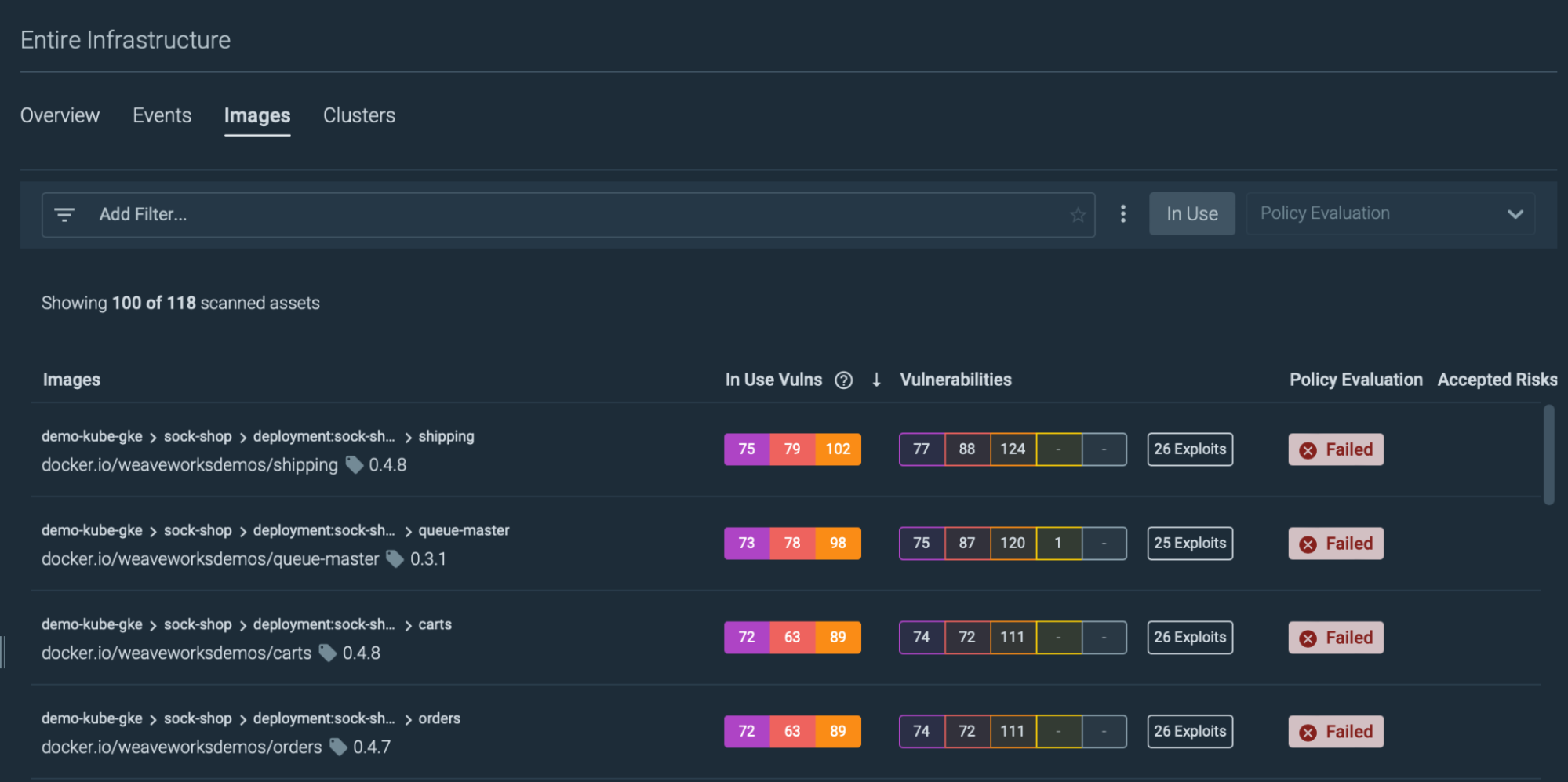View 25 Exploits for queue-master
1568x782 pixels.
coord(1189,543)
